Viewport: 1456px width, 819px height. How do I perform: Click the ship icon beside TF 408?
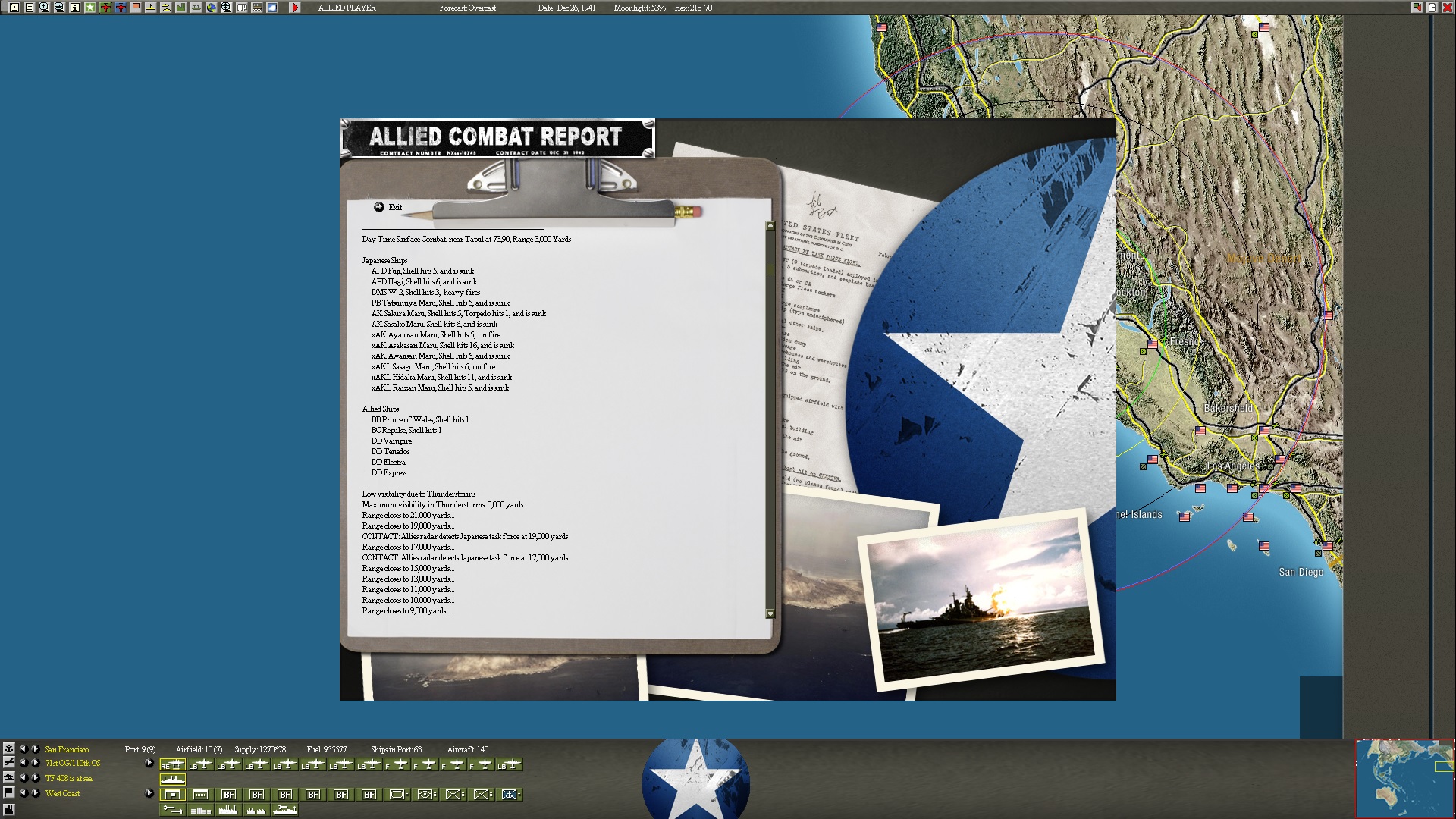point(9,777)
